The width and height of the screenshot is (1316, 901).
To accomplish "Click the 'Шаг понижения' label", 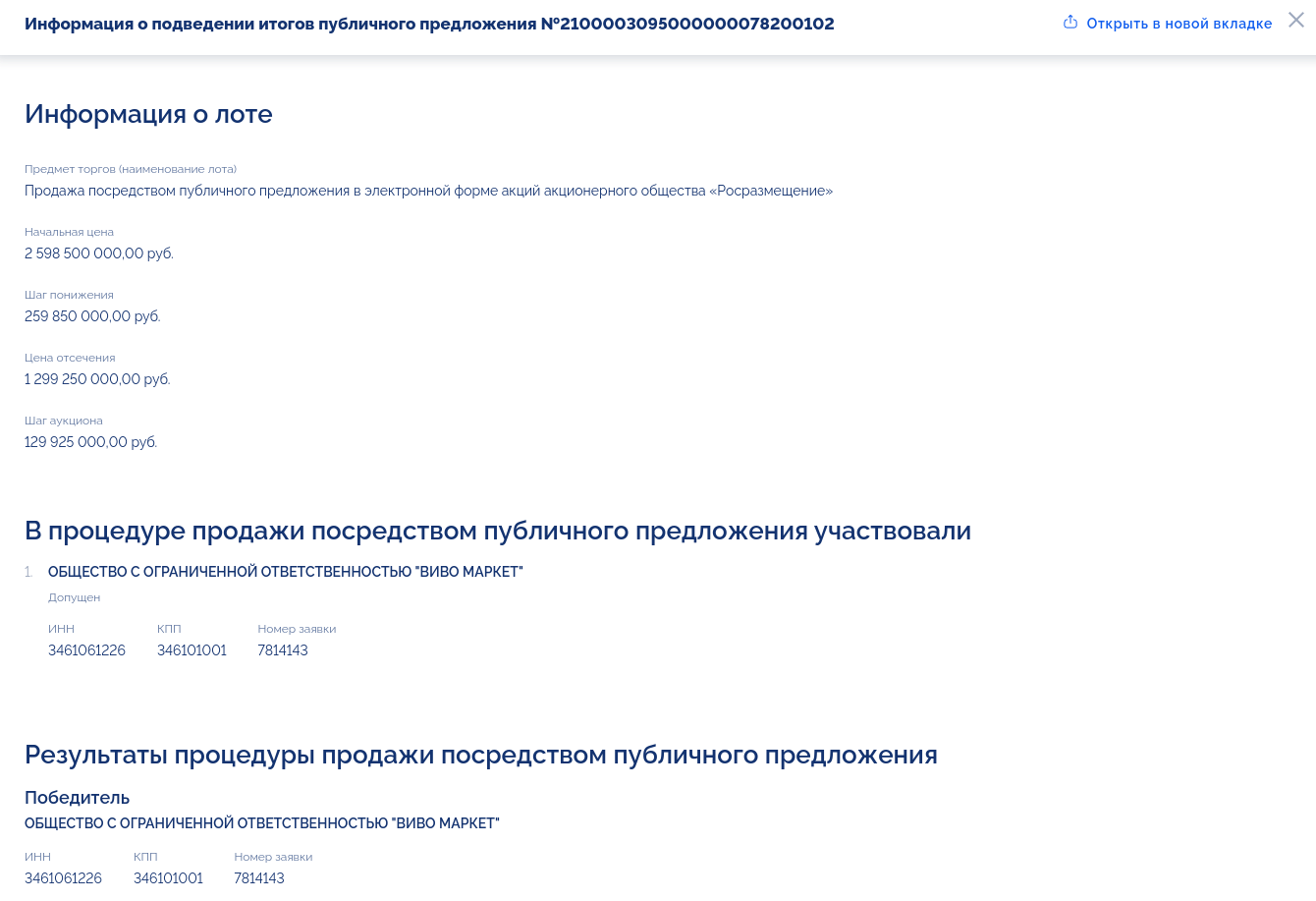I will tap(69, 295).
